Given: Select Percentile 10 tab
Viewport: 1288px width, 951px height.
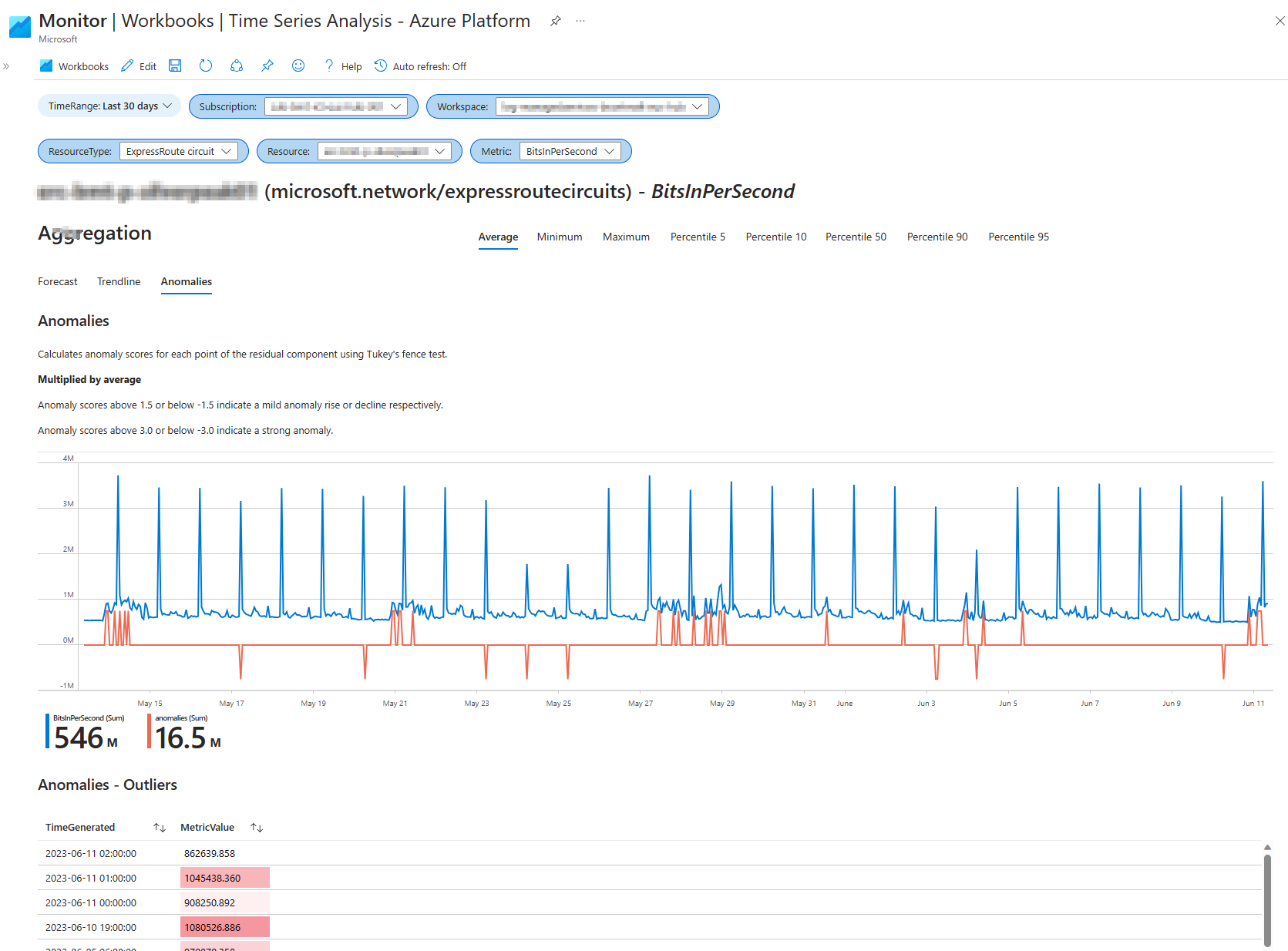Looking at the screenshot, I should [x=776, y=237].
